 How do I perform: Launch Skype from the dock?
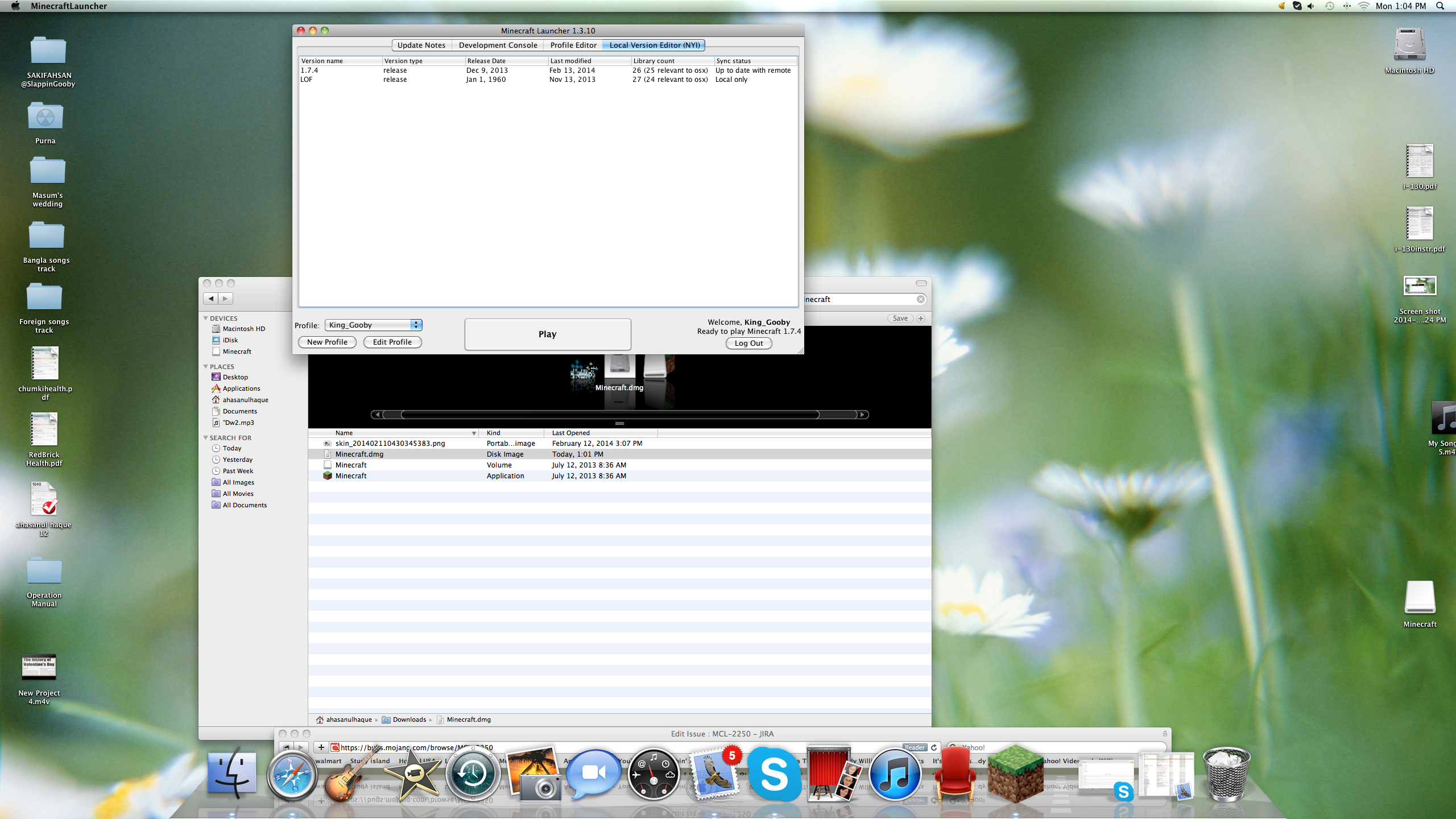click(774, 775)
